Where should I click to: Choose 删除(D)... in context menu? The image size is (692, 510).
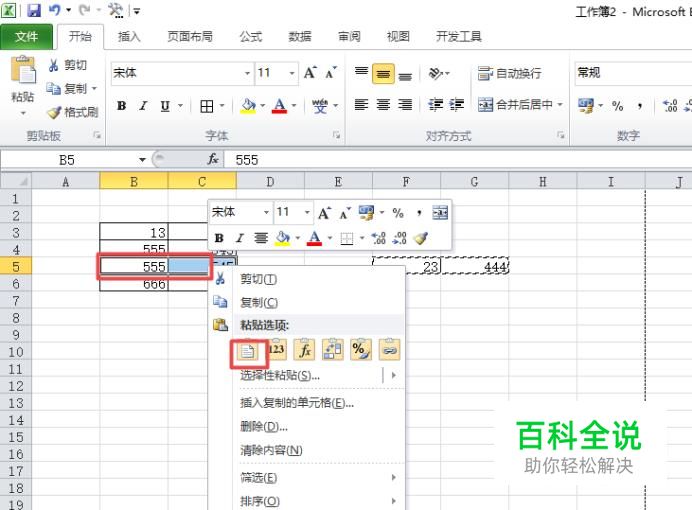pyautogui.click(x=309, y=427)
